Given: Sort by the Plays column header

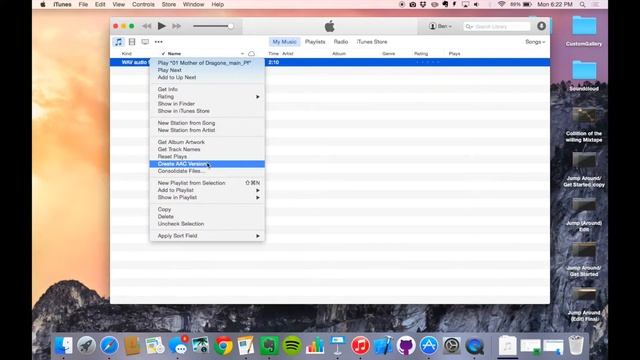Looking at the screenshot, I should click(x=454, y=53).
